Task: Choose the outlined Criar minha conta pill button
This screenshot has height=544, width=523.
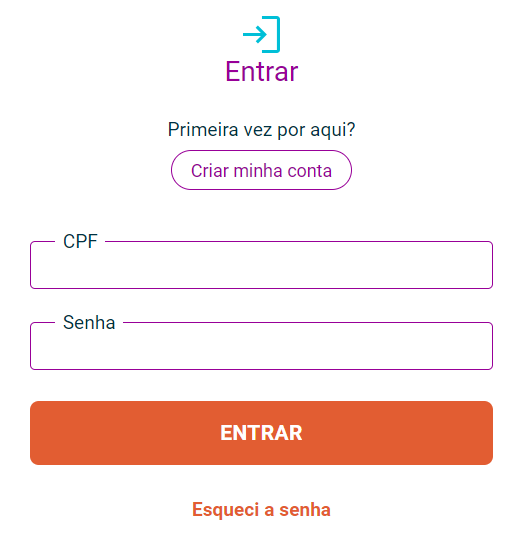Action: coord(261,170)
